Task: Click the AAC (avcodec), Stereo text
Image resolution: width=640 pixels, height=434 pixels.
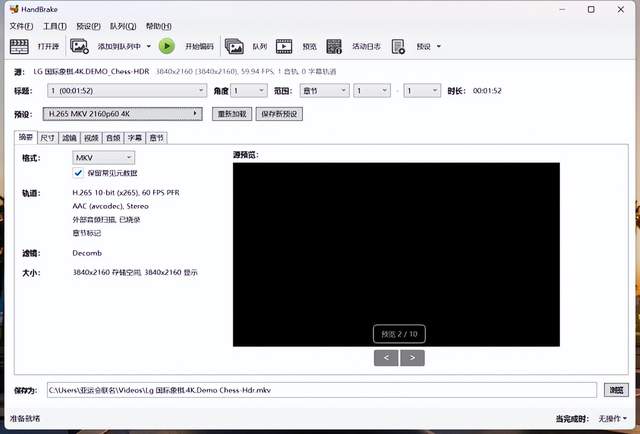Action: 111,206
